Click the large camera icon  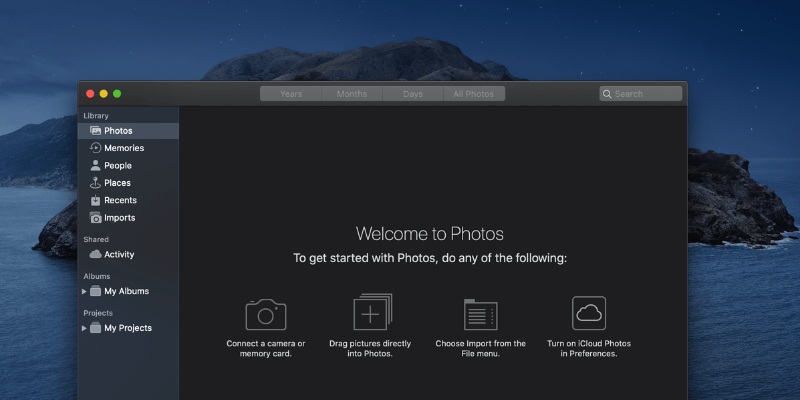[266, 314]
